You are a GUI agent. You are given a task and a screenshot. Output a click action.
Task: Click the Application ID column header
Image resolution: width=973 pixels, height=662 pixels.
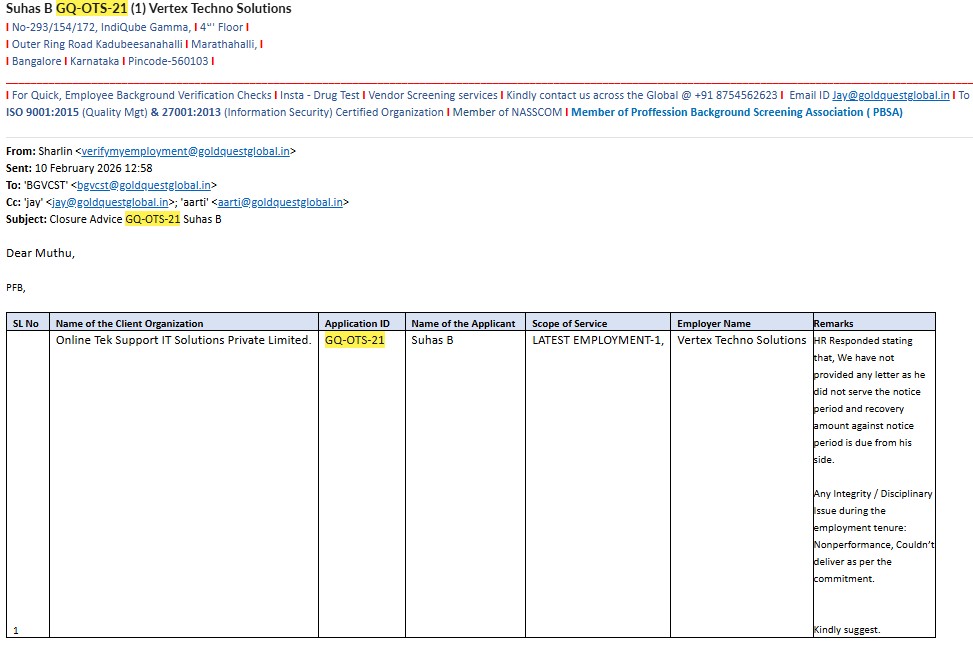click(362, 322)
